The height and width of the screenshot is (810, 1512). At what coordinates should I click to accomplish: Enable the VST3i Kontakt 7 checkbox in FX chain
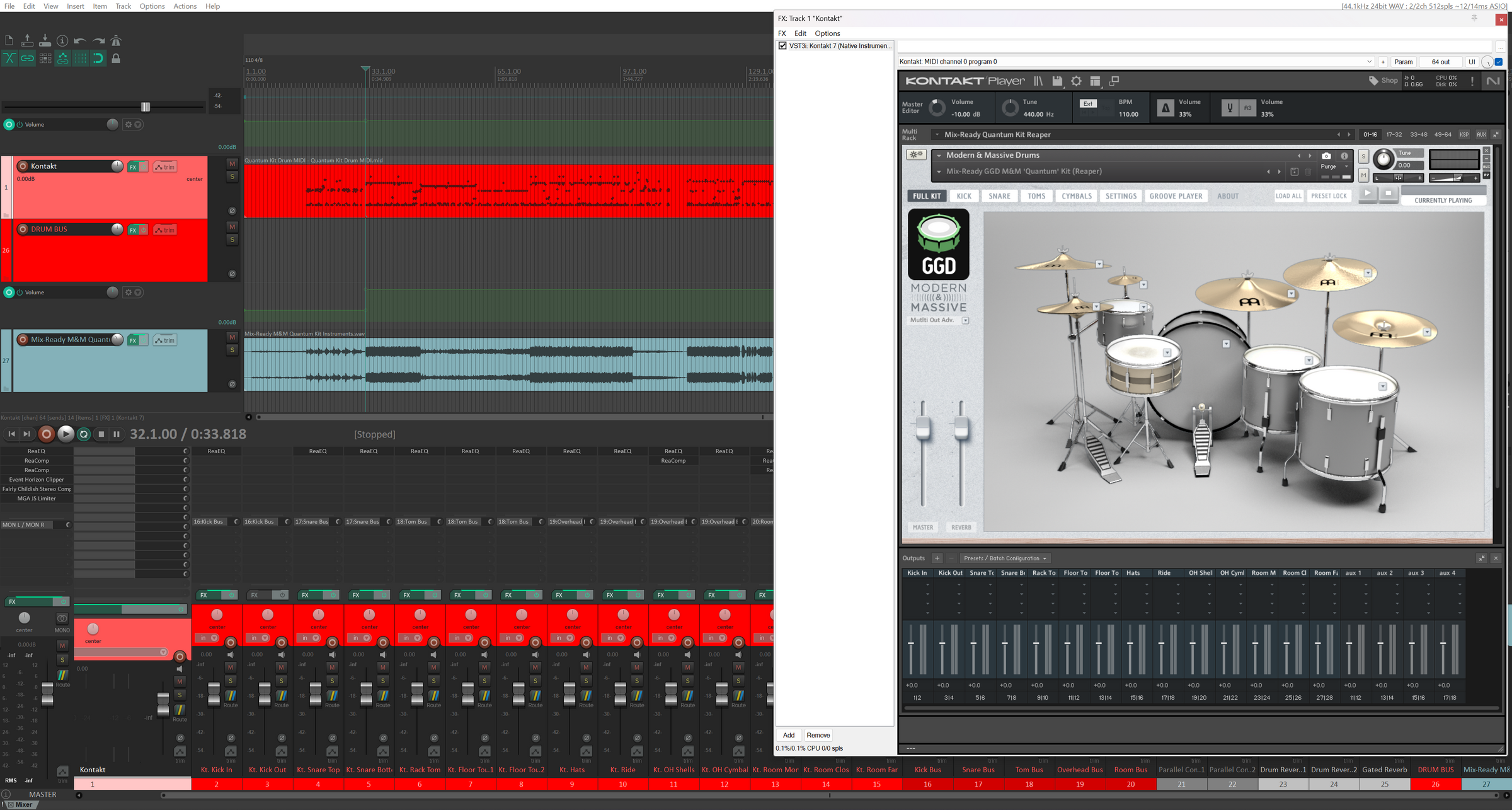pos(782,45)
